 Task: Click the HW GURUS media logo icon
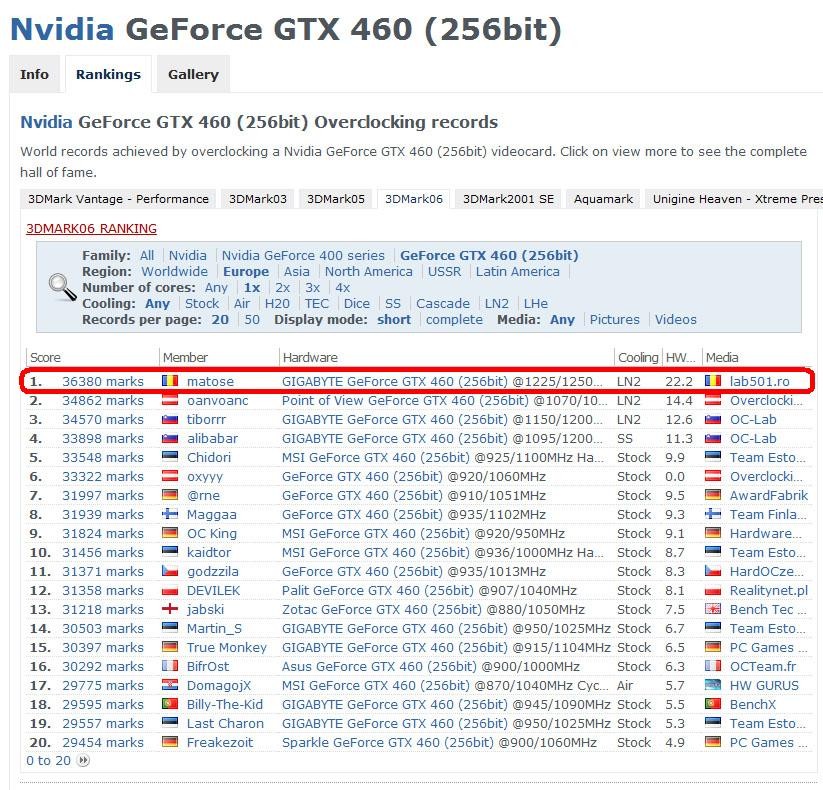[x=713, y=685]
